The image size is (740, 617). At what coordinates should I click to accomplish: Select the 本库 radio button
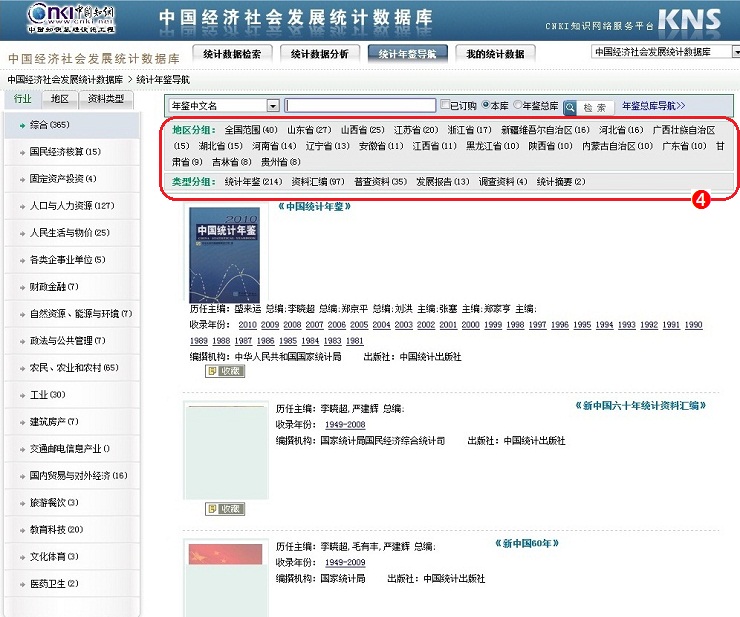pos(487,105)
